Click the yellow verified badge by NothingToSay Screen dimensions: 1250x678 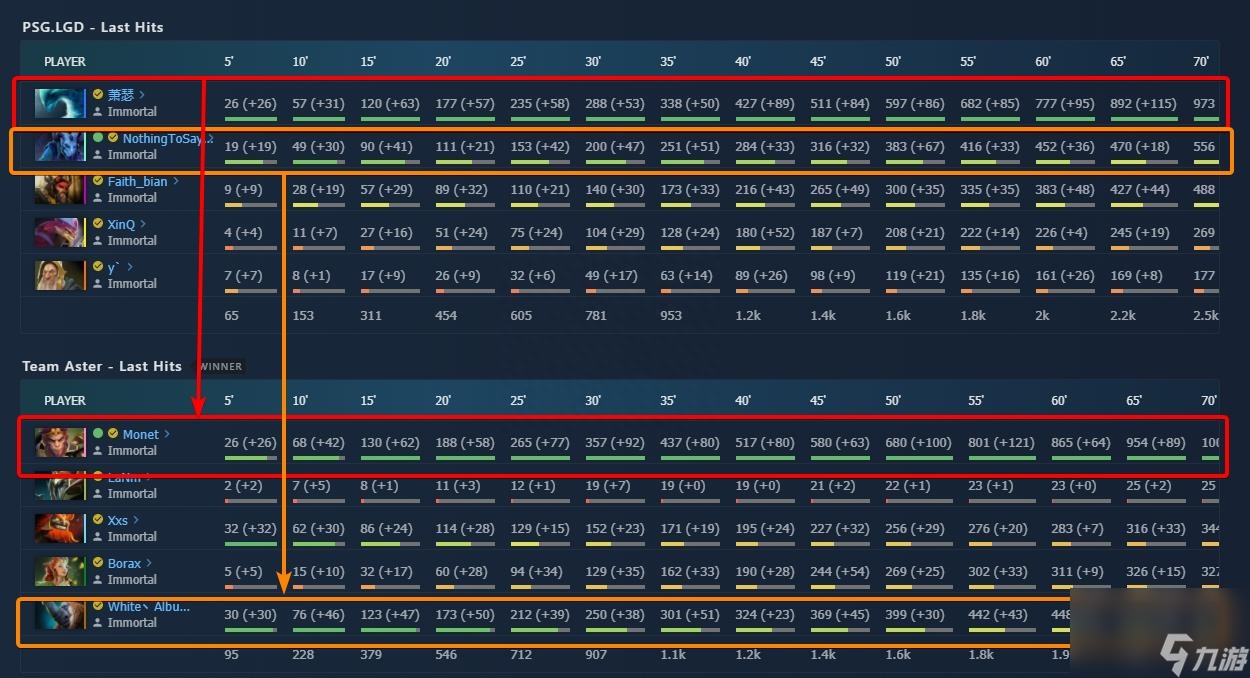coord(113,138)
